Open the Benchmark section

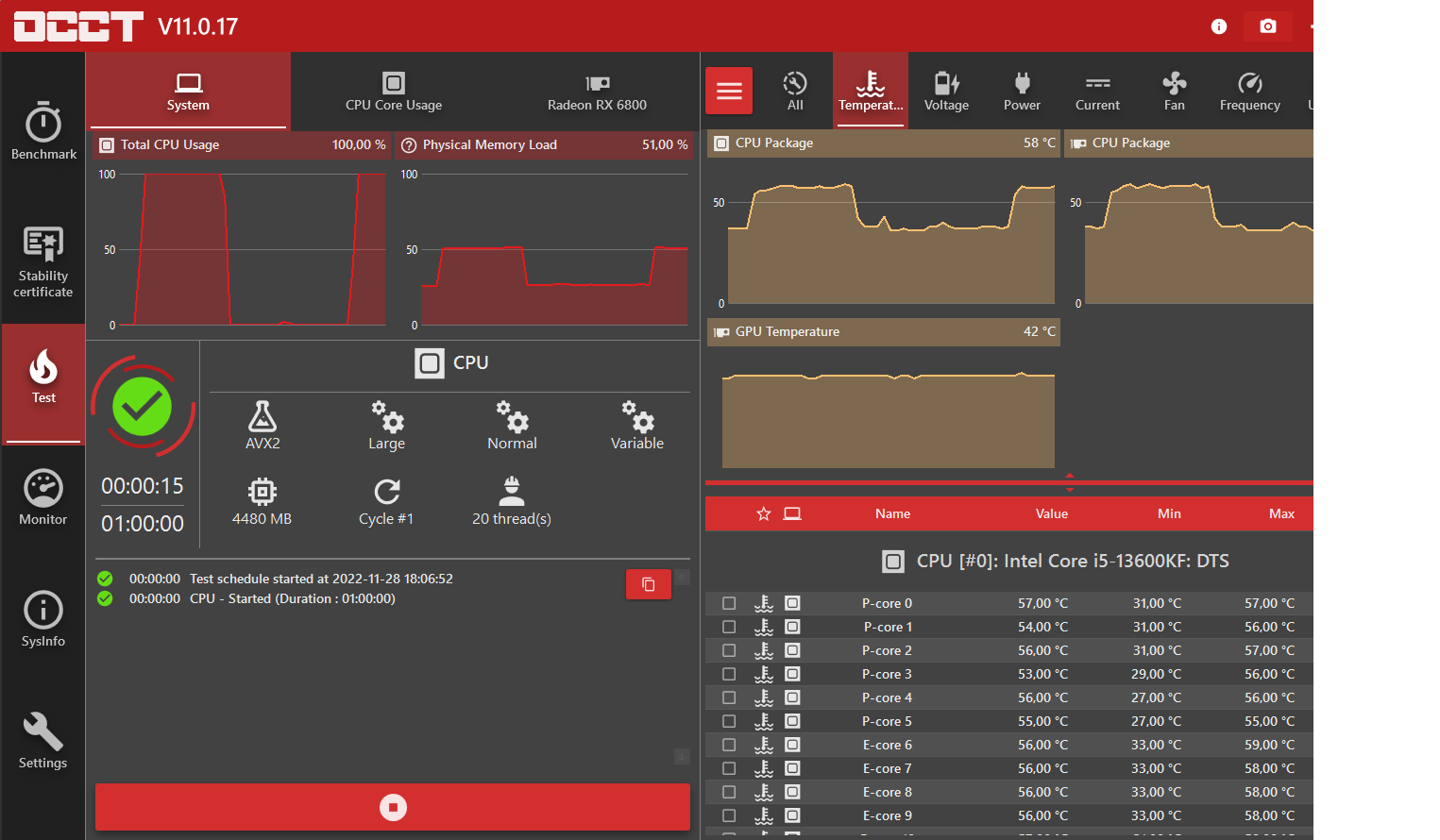pos(43,130)
